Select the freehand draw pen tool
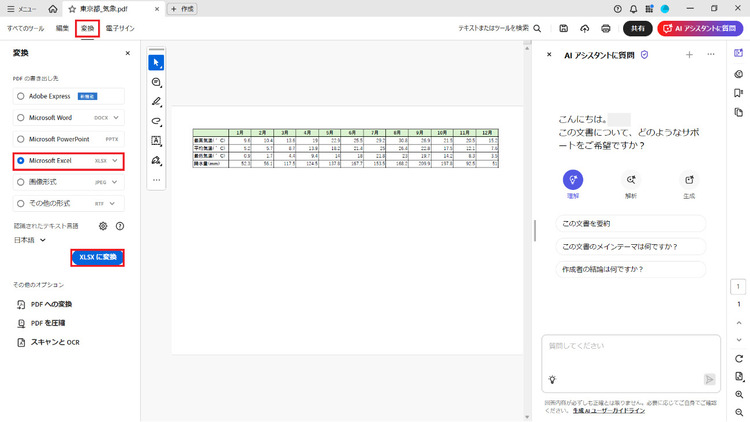The image size is (750, 422). (156, 102)
